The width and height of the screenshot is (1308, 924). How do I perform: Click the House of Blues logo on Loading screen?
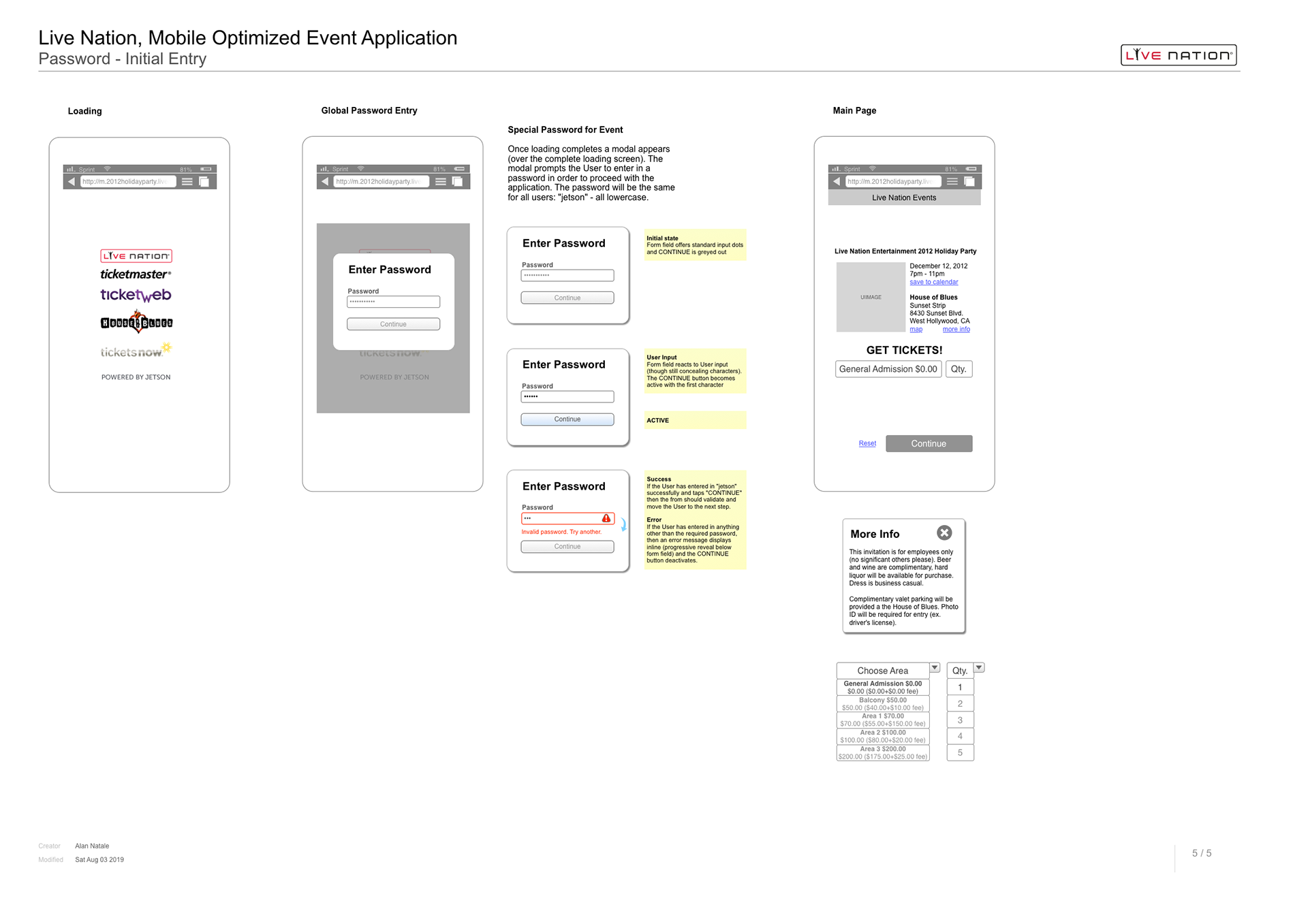tap(137, 322)
